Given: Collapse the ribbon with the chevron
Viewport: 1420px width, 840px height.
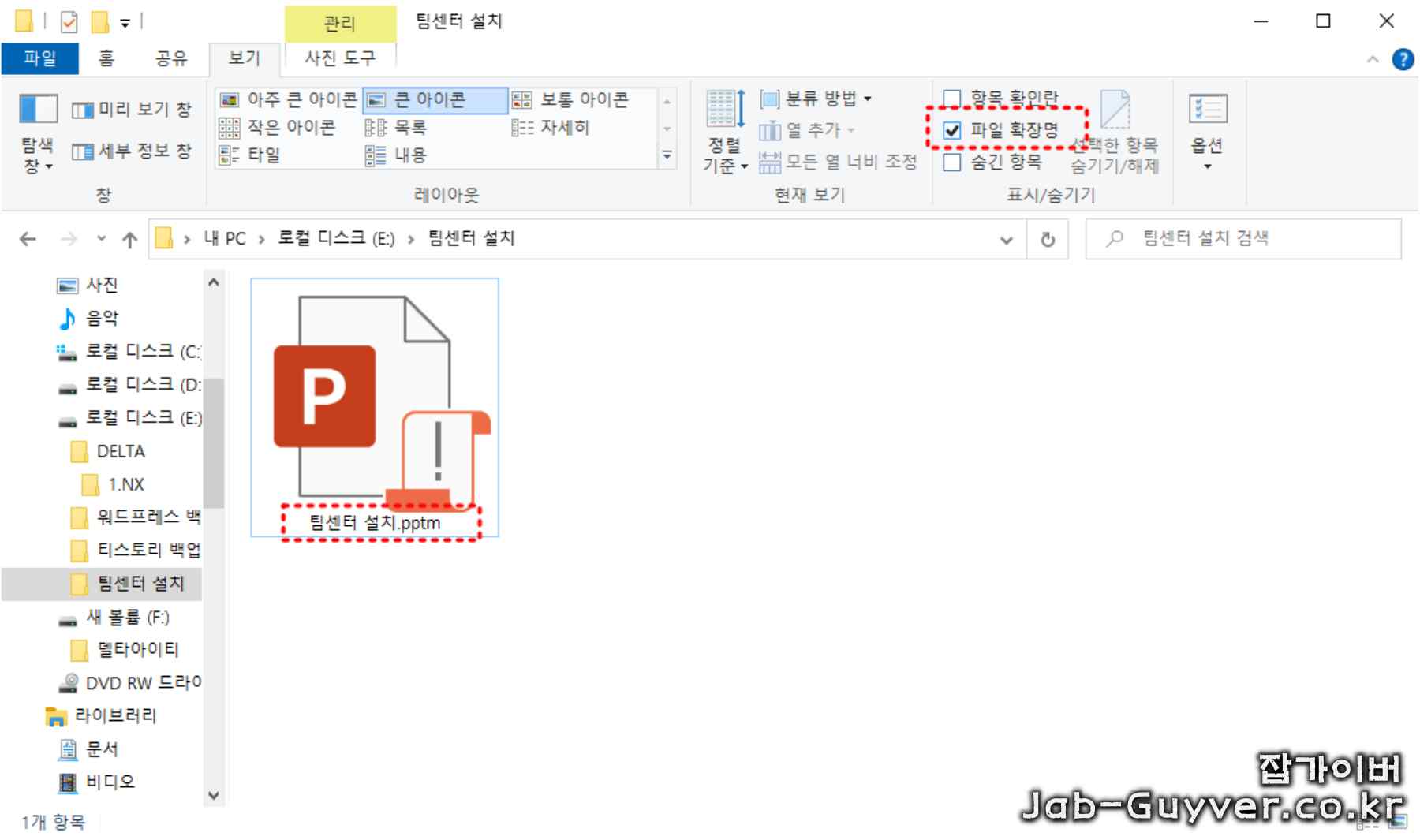Looking at the screenshot, I should [x=1373, y=59].
